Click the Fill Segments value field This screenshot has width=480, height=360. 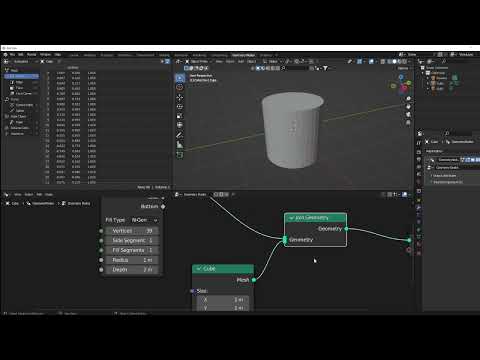coord(132,250)
